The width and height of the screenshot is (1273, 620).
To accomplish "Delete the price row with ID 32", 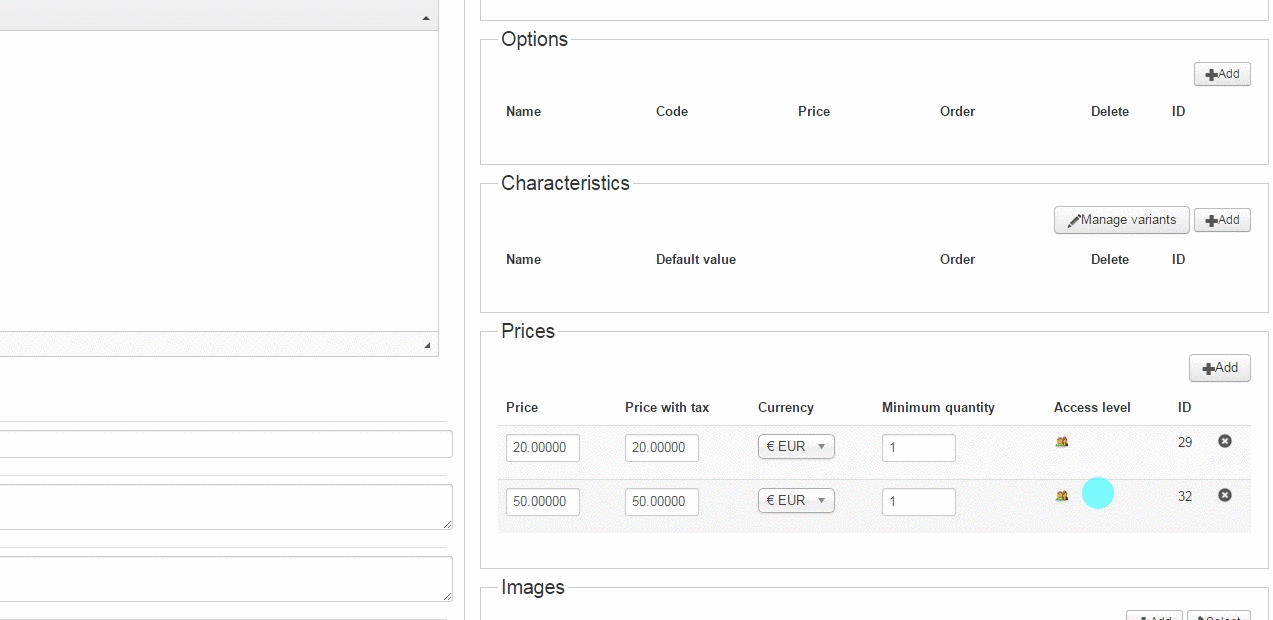I will (x=1224, y=495).
